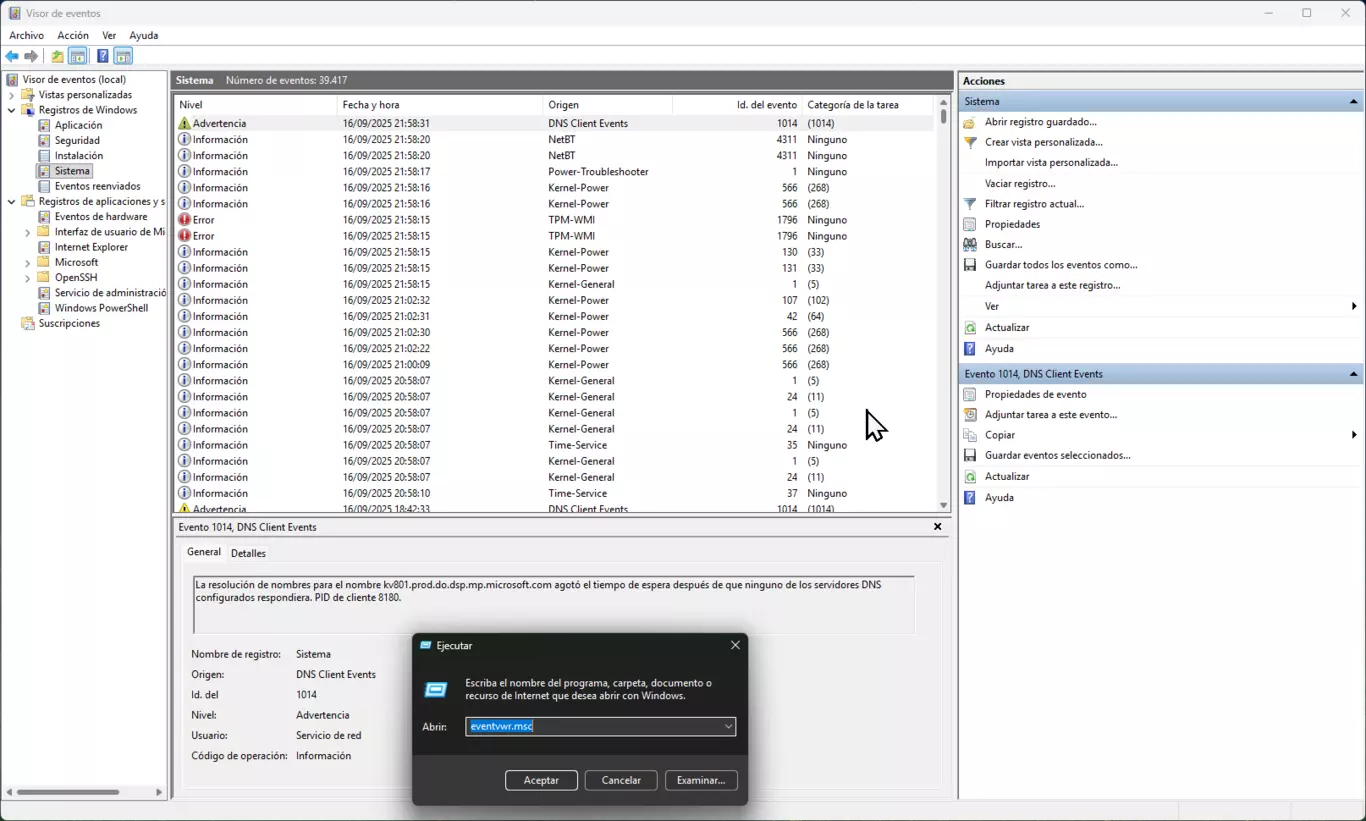Click the Up one level folder icon
Viewport: 1366px width, 821px height.
tap(57, 56)
